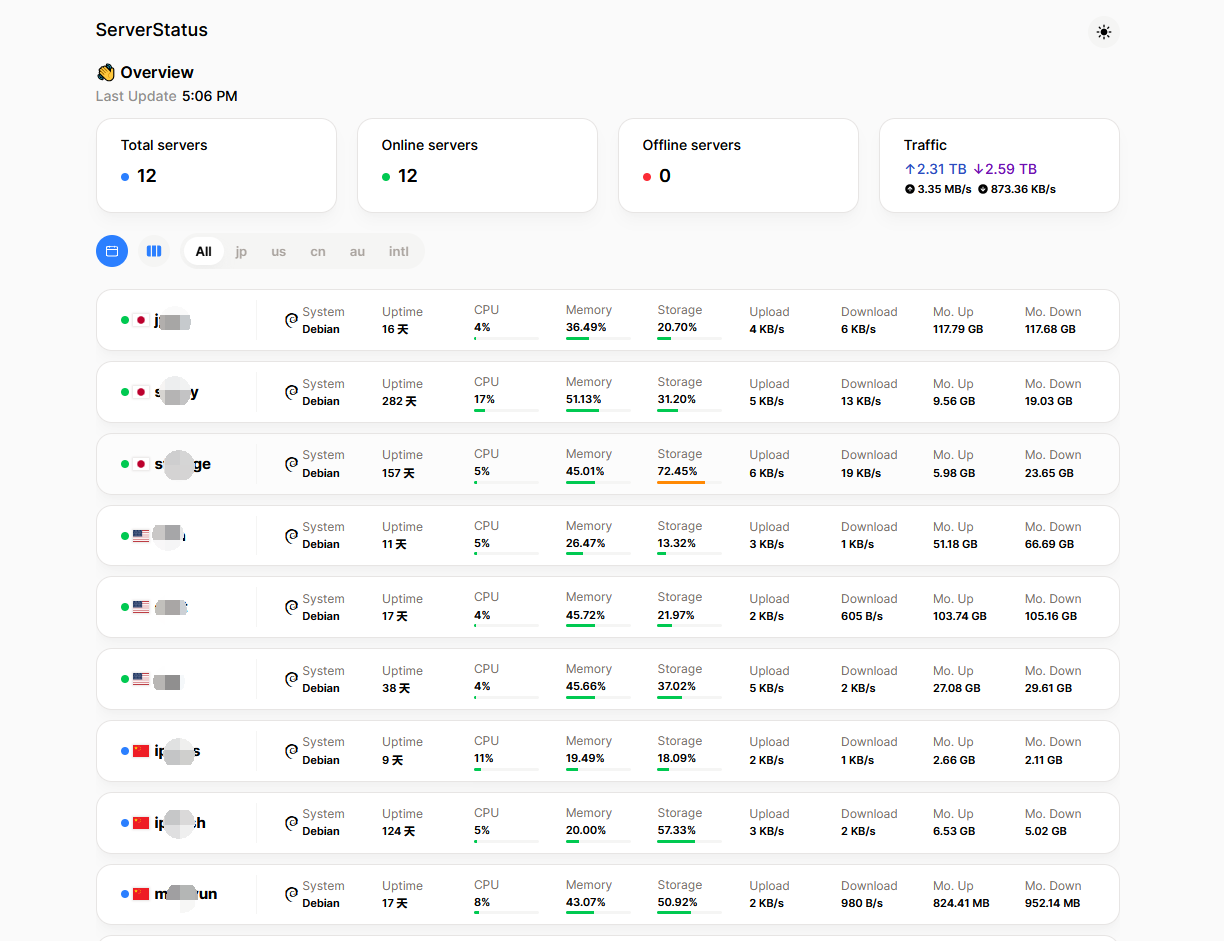Click the upload speed icon beside 3.35 MB/s
This screenshot has height=941, width=1224.
910,189
